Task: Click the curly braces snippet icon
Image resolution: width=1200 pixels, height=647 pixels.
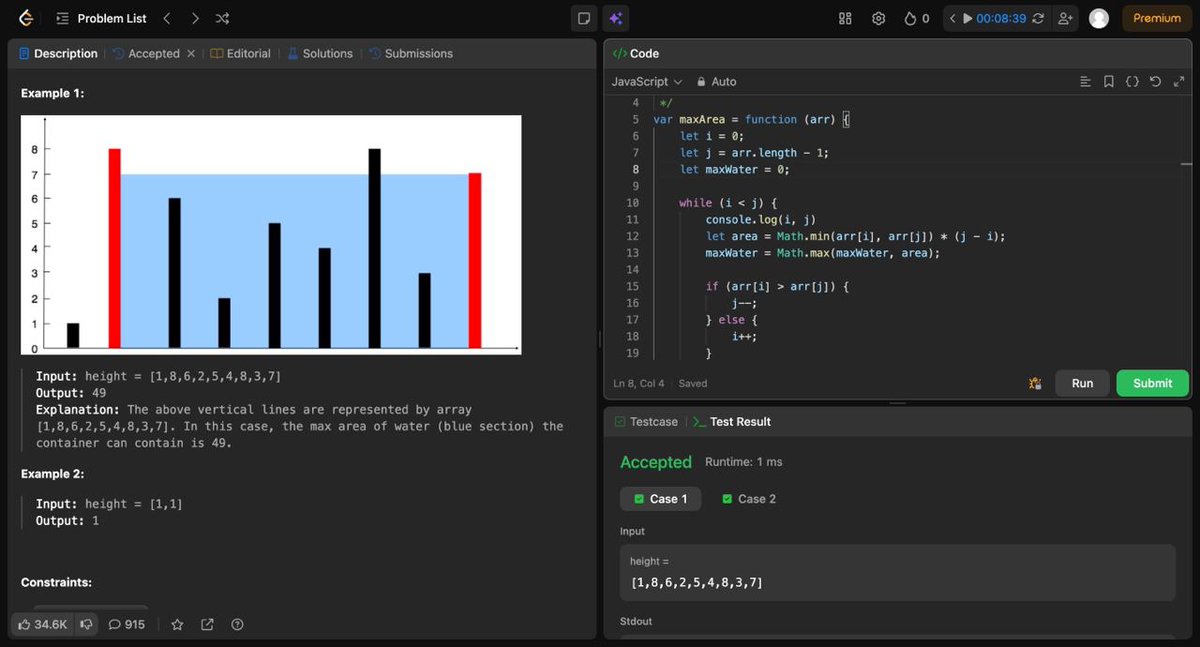Action: 1132,82
